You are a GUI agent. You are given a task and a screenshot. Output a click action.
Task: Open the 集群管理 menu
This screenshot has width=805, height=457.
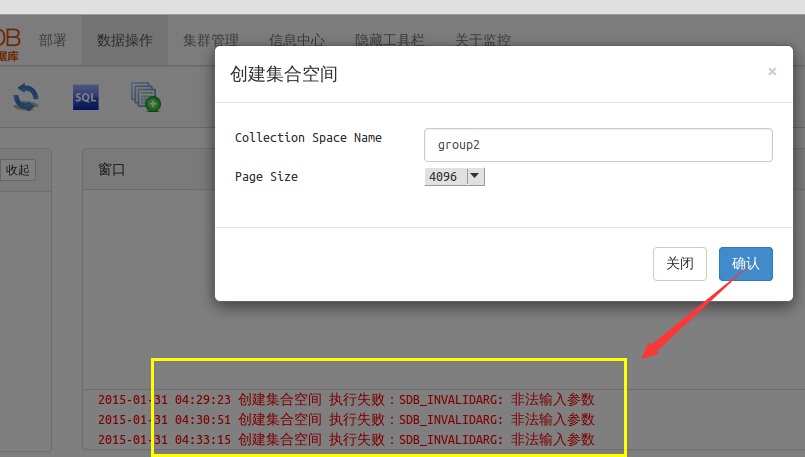coord(211,41)
